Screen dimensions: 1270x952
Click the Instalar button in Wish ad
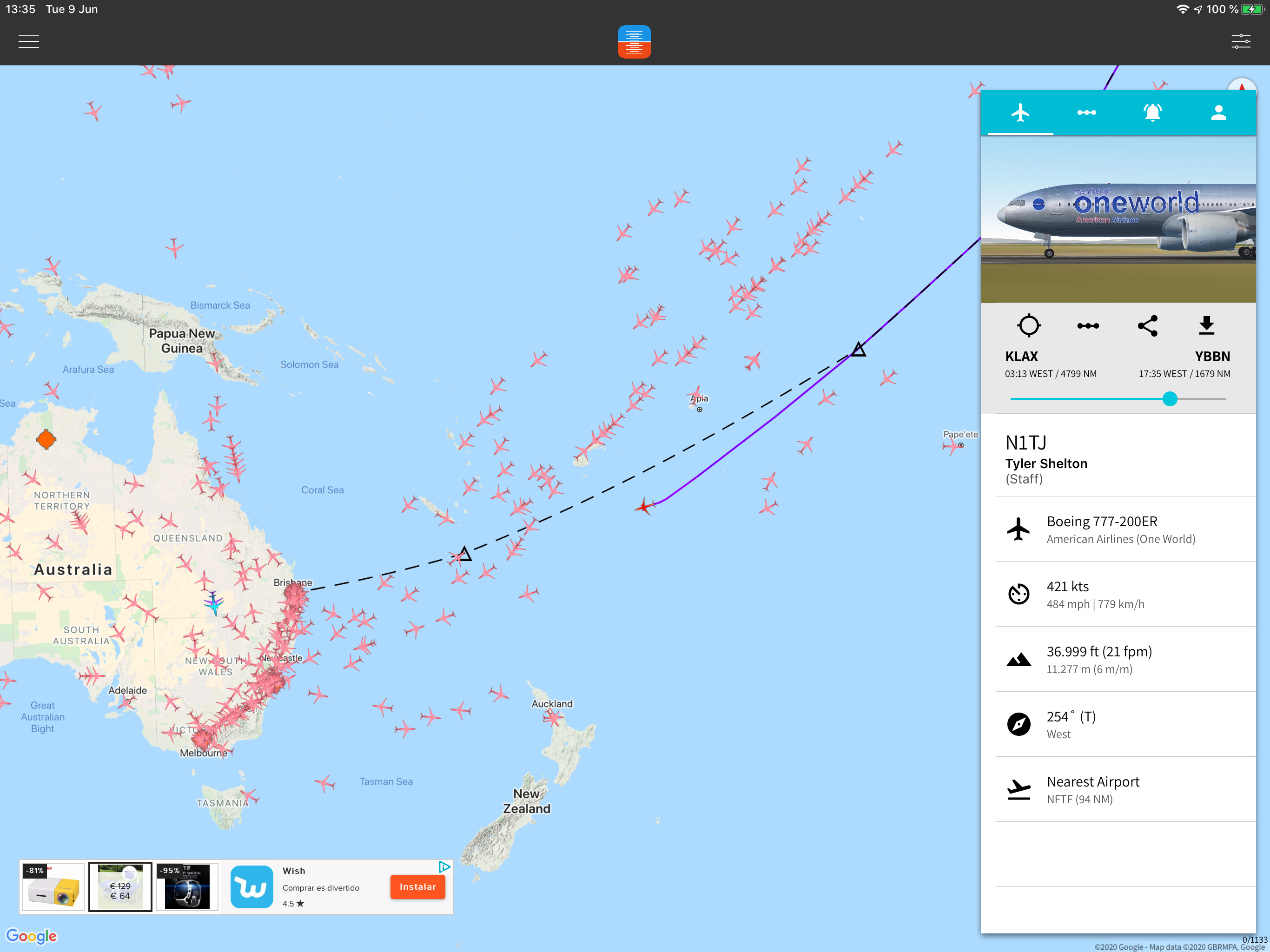[417, 886]
